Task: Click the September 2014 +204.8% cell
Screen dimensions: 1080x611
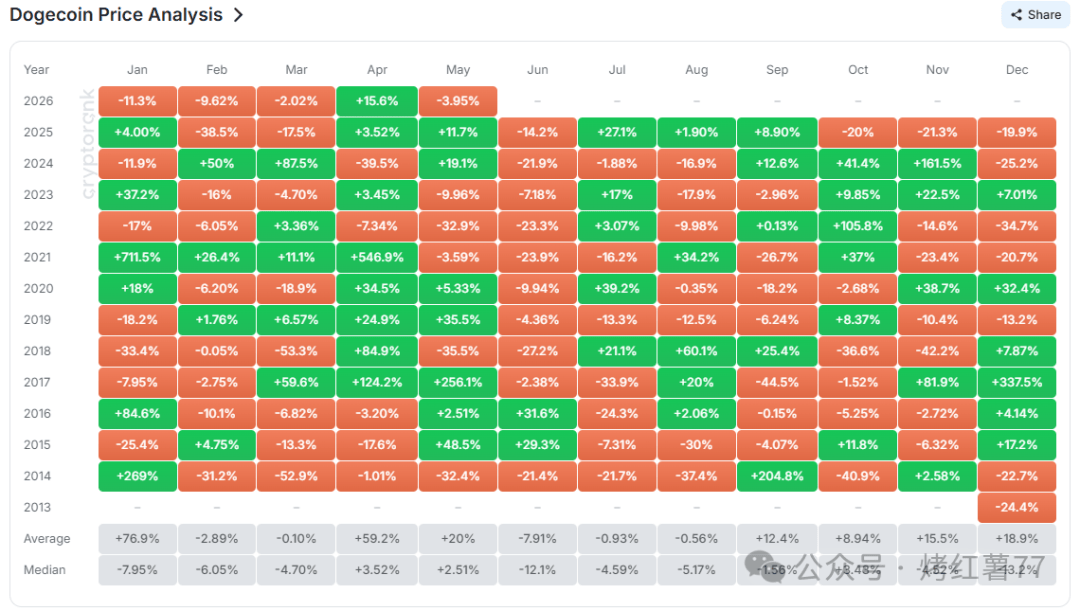Action: [x=777, y=476]
